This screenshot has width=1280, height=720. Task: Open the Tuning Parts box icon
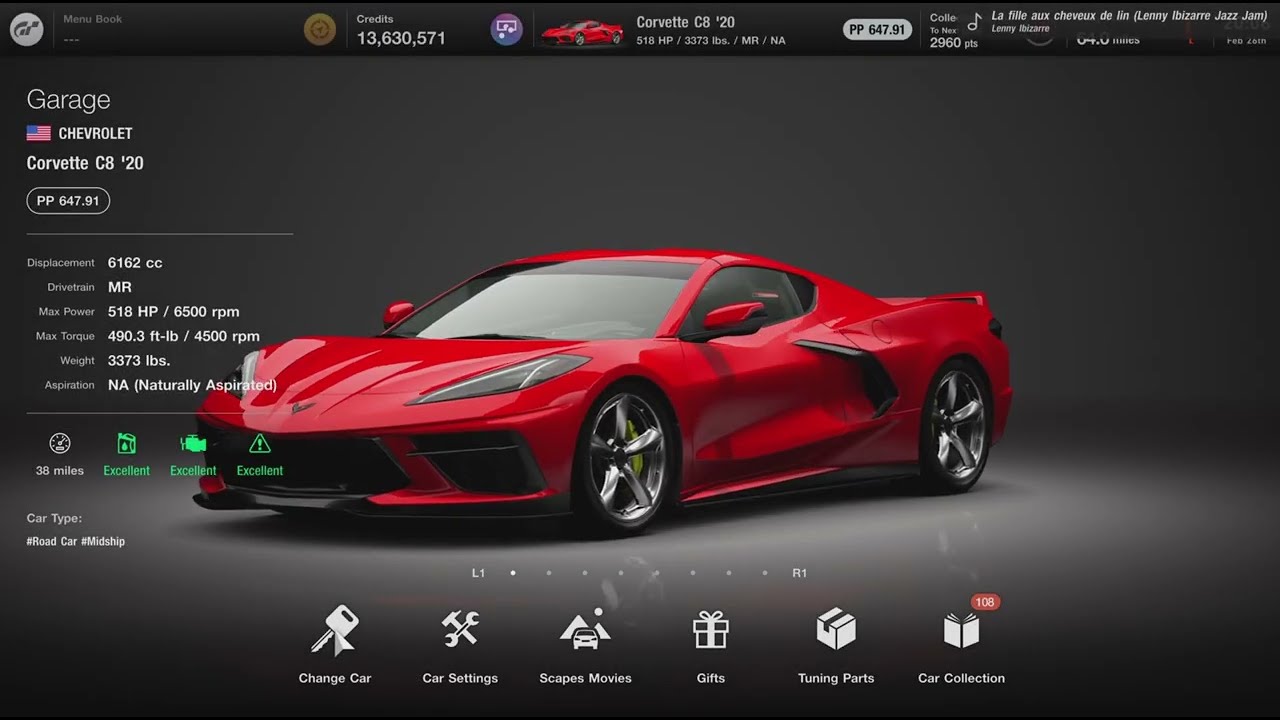(836, 629)
